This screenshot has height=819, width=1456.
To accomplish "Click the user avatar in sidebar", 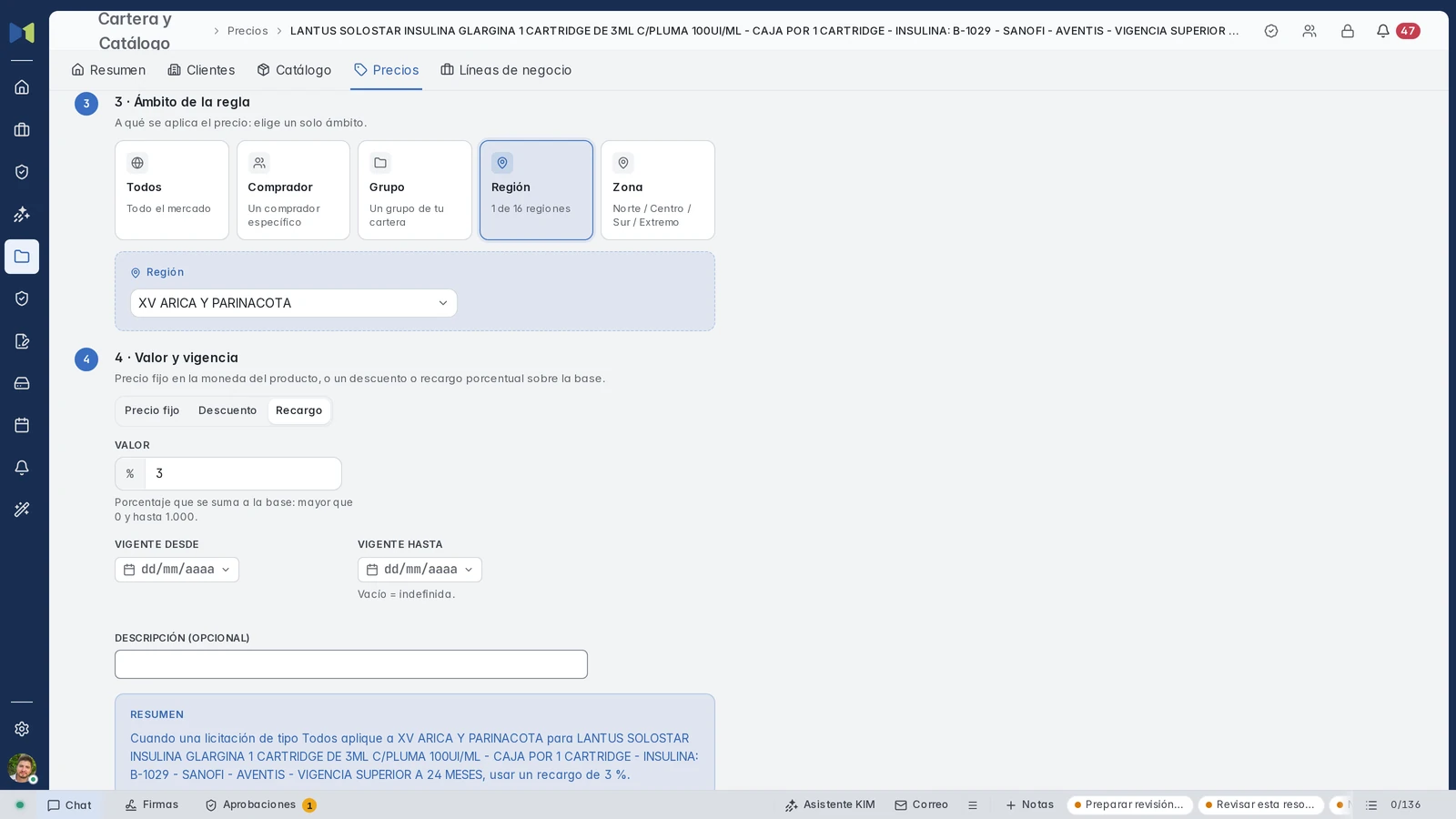I will 22,768.
